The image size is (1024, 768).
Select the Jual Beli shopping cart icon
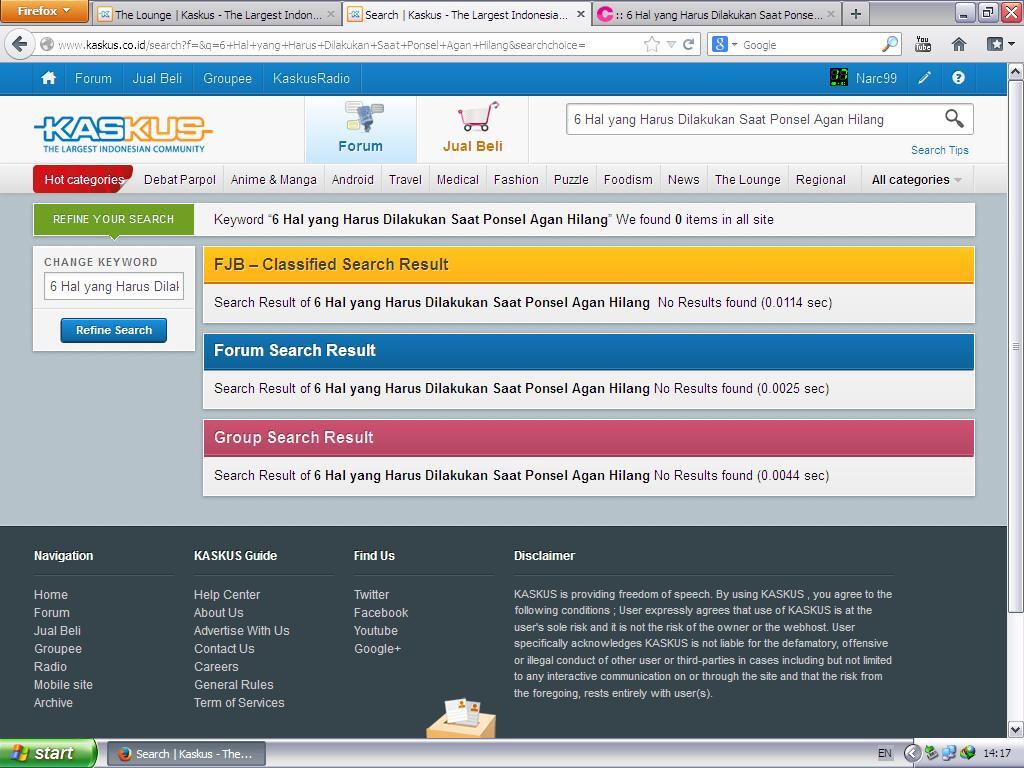coord(473,128)
